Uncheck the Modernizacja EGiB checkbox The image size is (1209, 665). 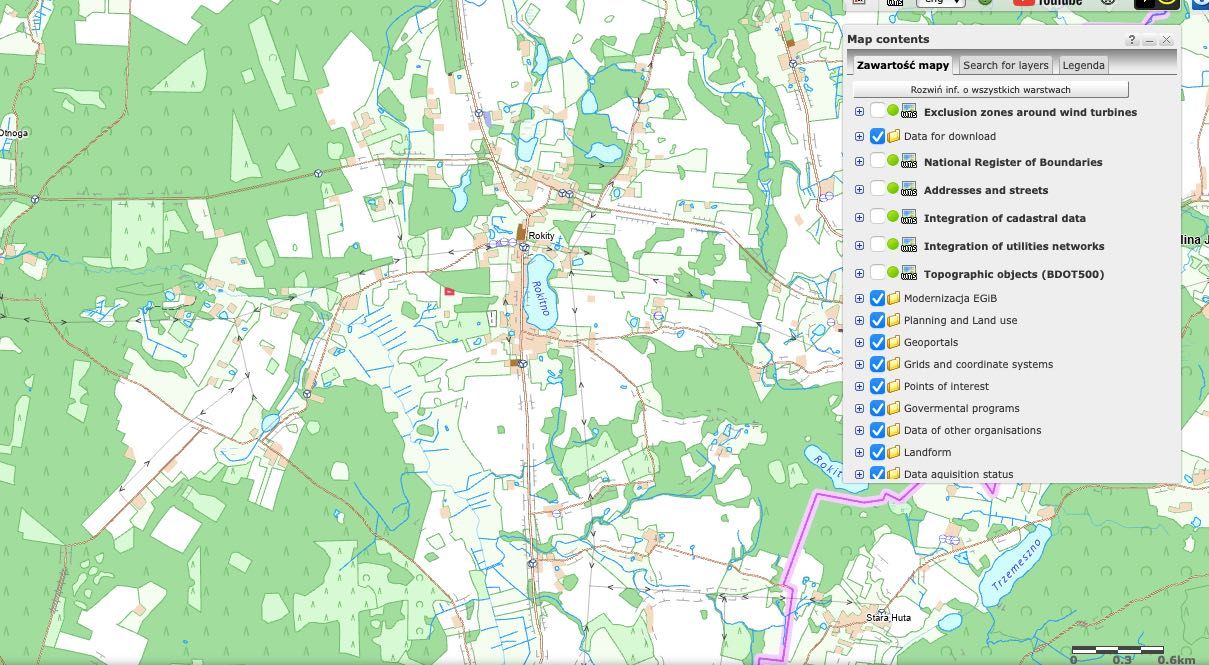click(877, 298)
